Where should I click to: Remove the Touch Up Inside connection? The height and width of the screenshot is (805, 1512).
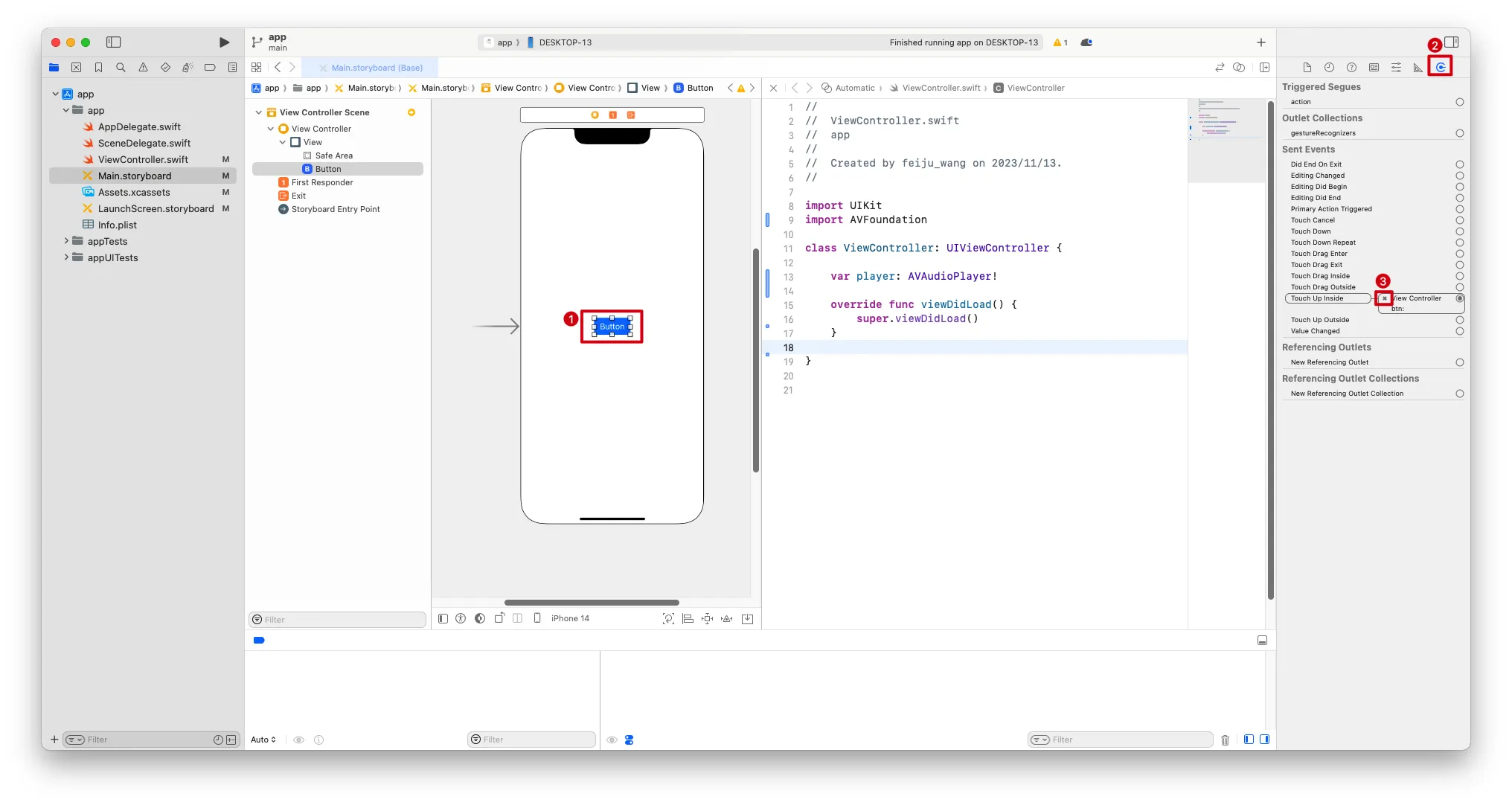[x=1384, y=298]
